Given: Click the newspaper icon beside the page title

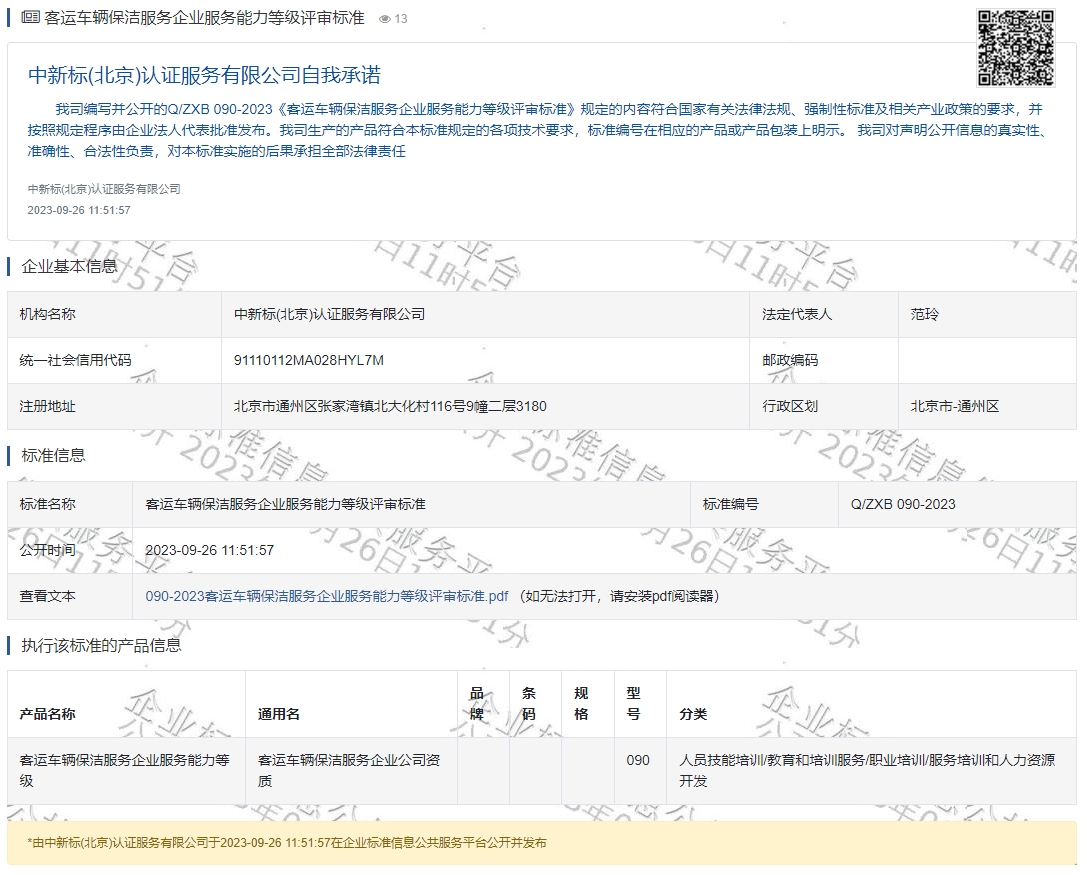Looking at the screenshot, I should [30, 18].
